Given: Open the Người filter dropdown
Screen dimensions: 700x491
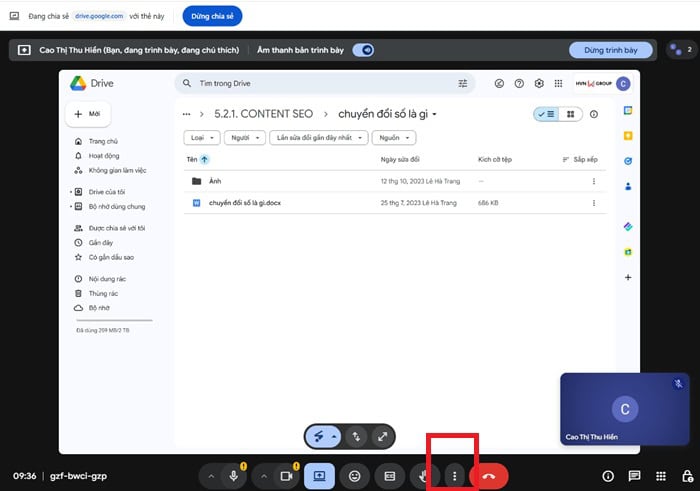Looking at the screenshot, I should 244,137.
